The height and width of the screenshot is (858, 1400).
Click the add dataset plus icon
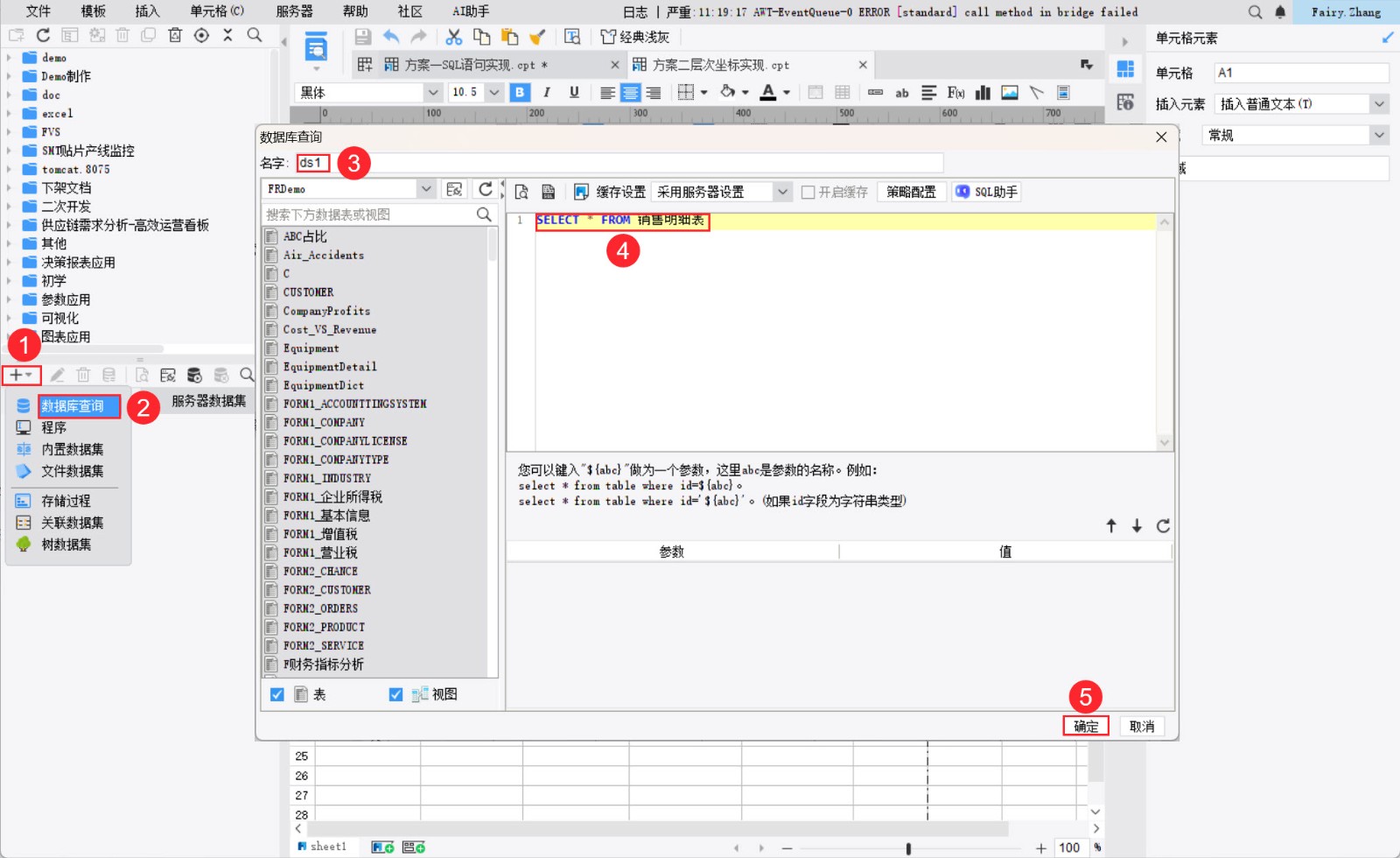21,375
